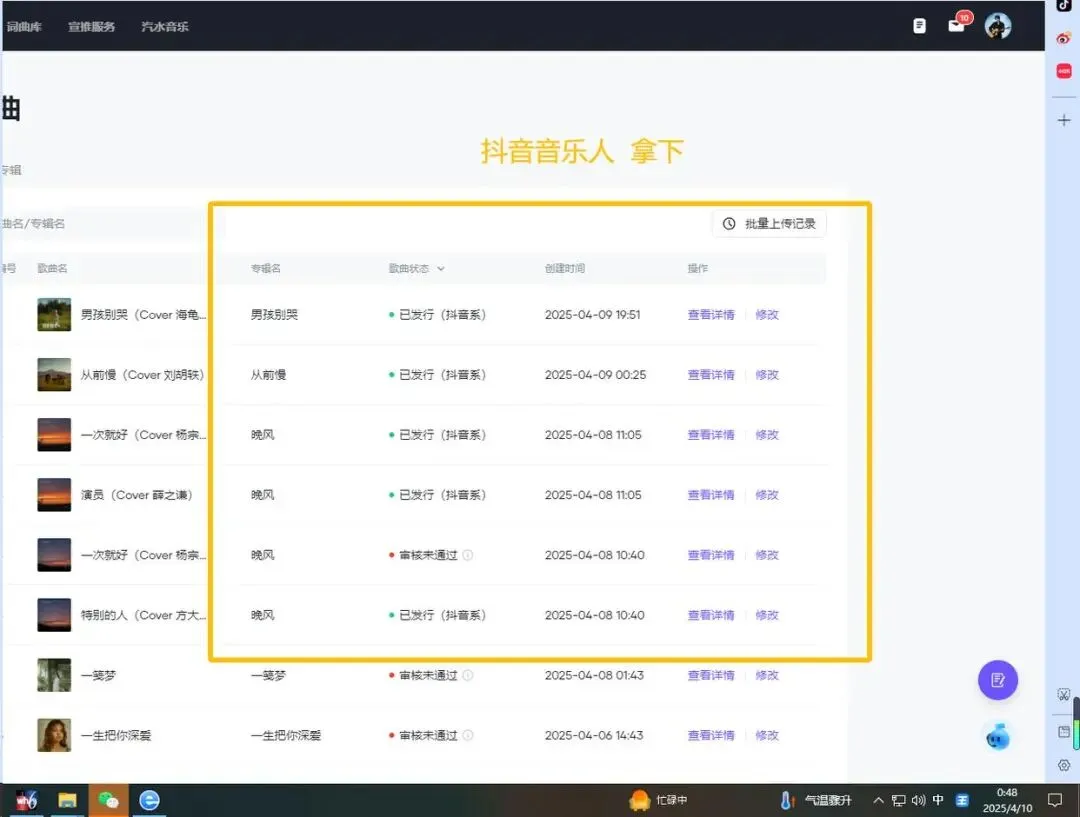1080x817 pixels.
Task: Click the purple floating feedback note button
Action: pyautogui.click(x=997, y=681)
